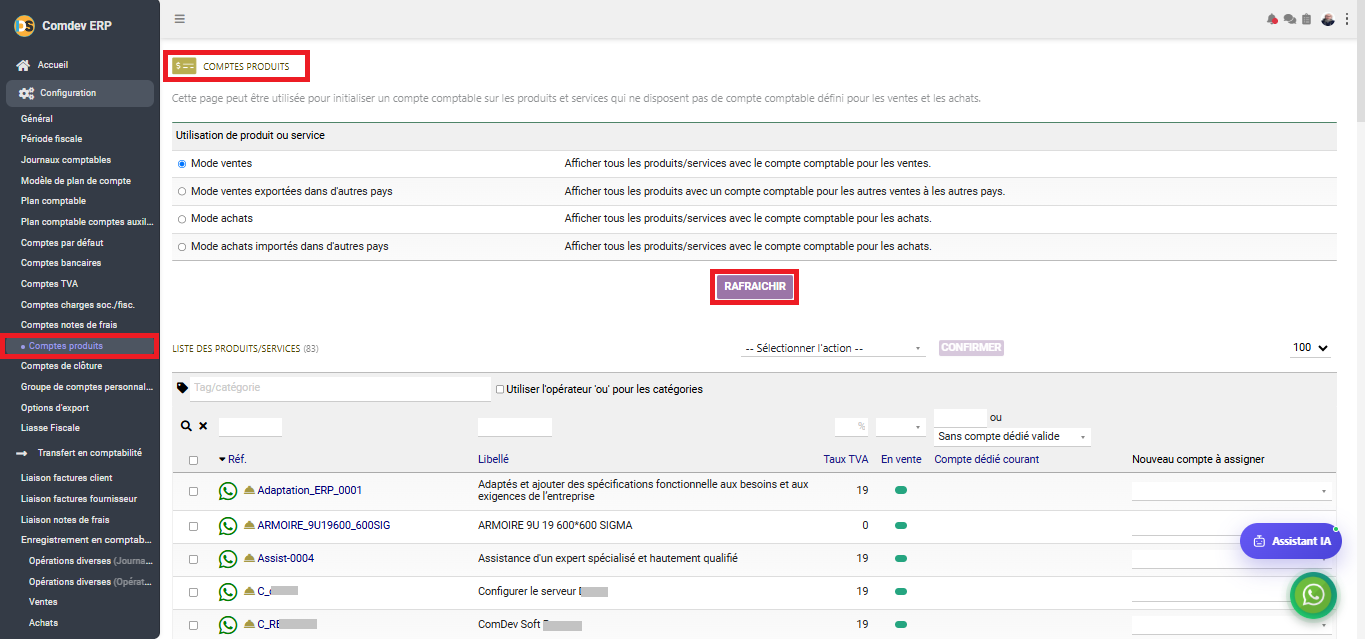Screen dimensions: 1365x639
Task: Open the notifications bell icon
Action: pos(1272,19)
